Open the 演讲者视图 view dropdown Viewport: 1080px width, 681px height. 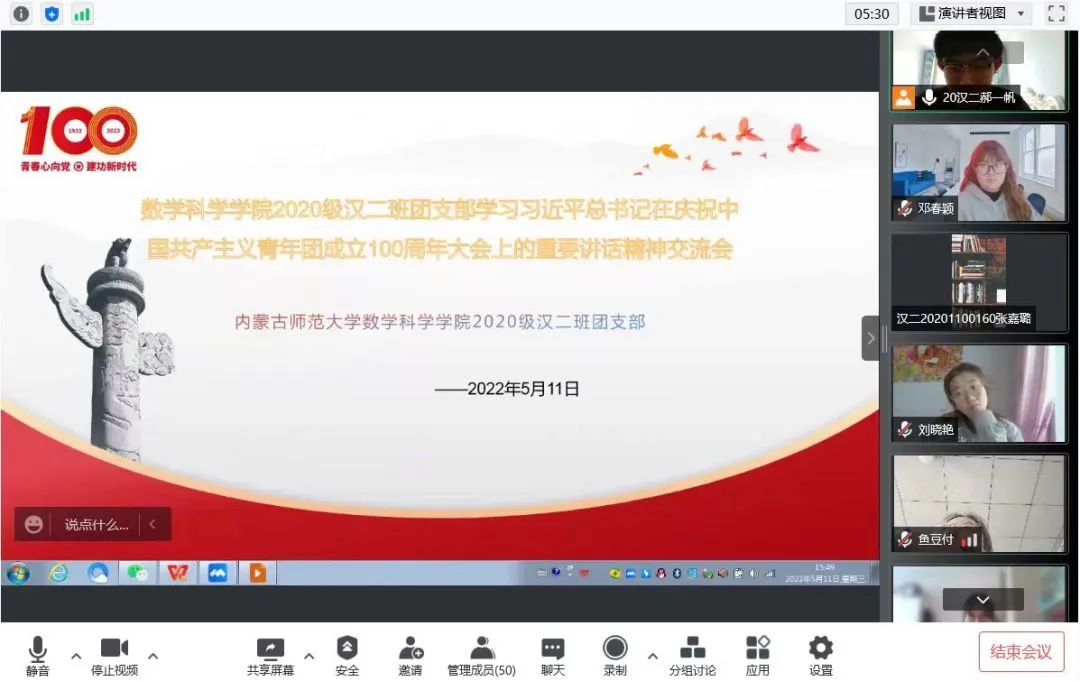pos(971,13)
